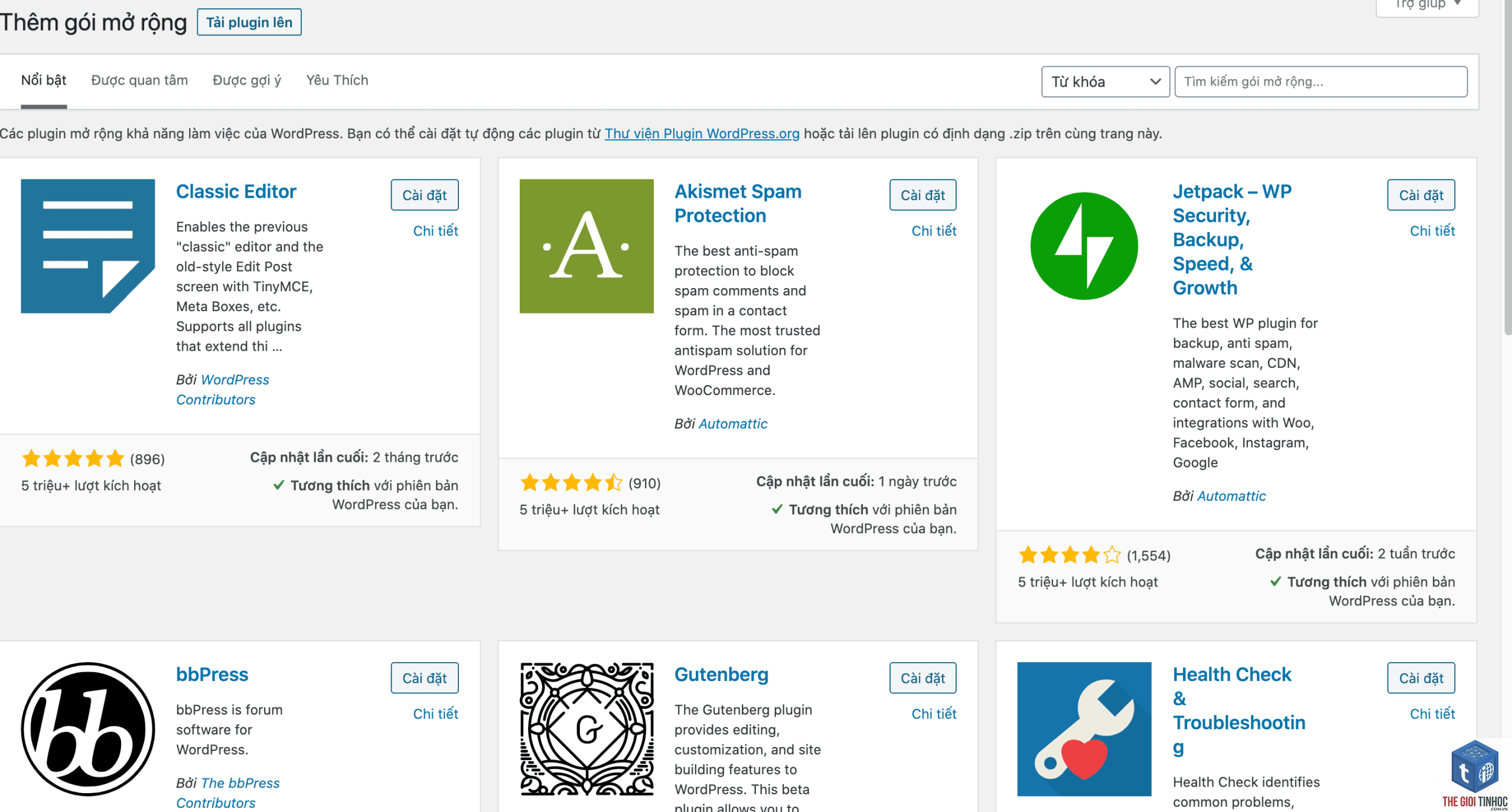The height and width of the screenshot is (812, 1512).
Task: Open WordPress Contributors author link
Action: (x=223, y=390)
